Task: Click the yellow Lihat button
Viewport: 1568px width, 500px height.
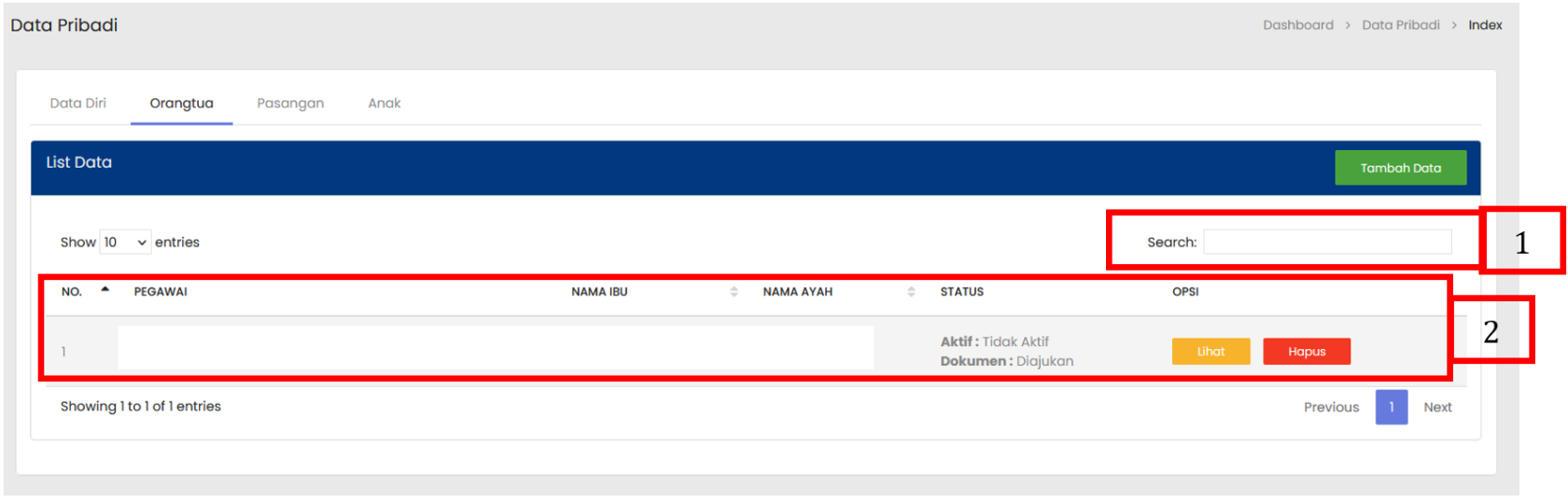Action: click(1211, 352)
